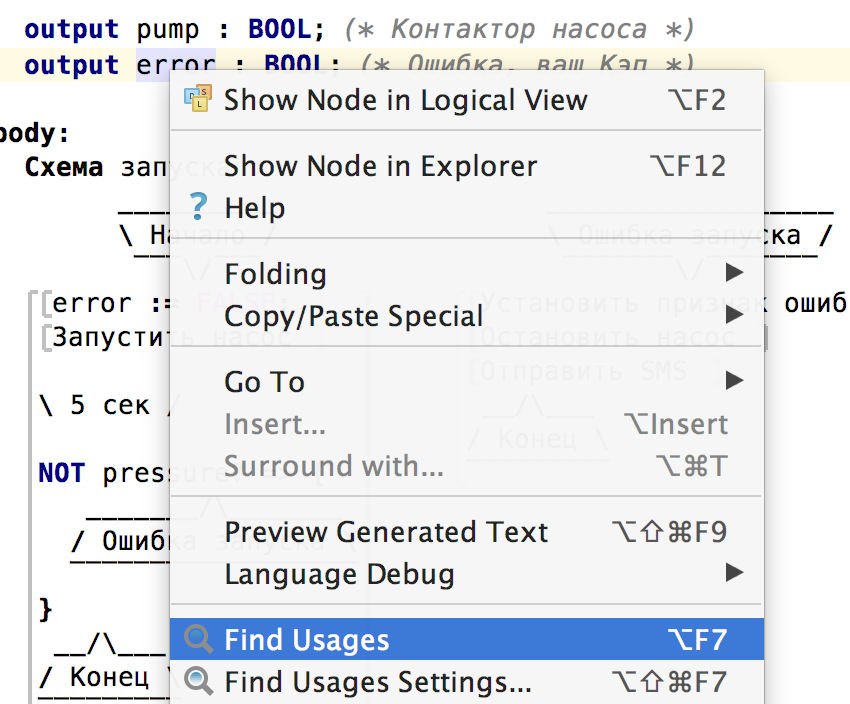Image resolution: width=850 pixels, height=704 pixels.
Task: Click the Folding menu item
Action: (x=275, y=274)
